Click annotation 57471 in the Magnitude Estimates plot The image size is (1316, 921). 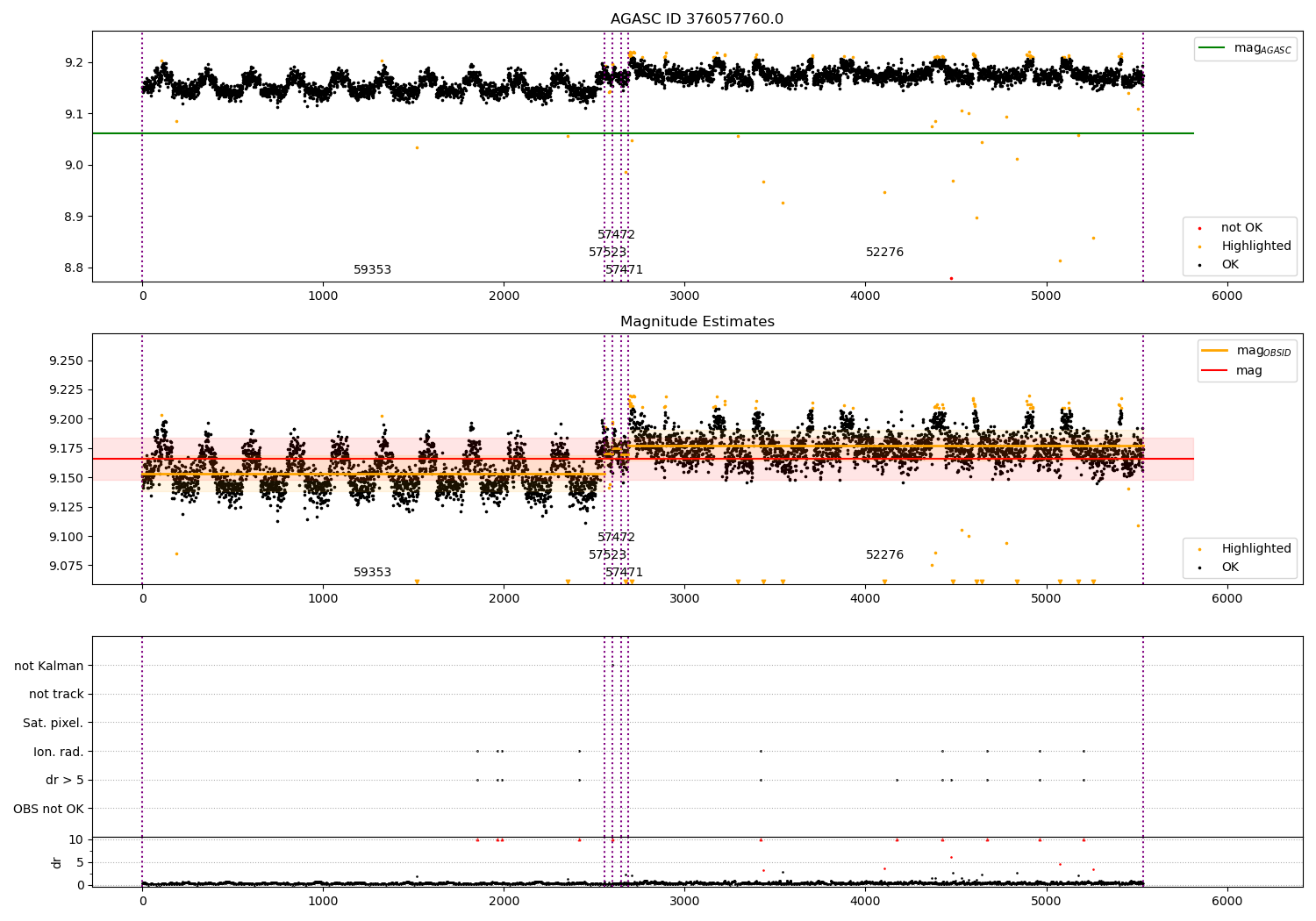click(x=625, y=573)
